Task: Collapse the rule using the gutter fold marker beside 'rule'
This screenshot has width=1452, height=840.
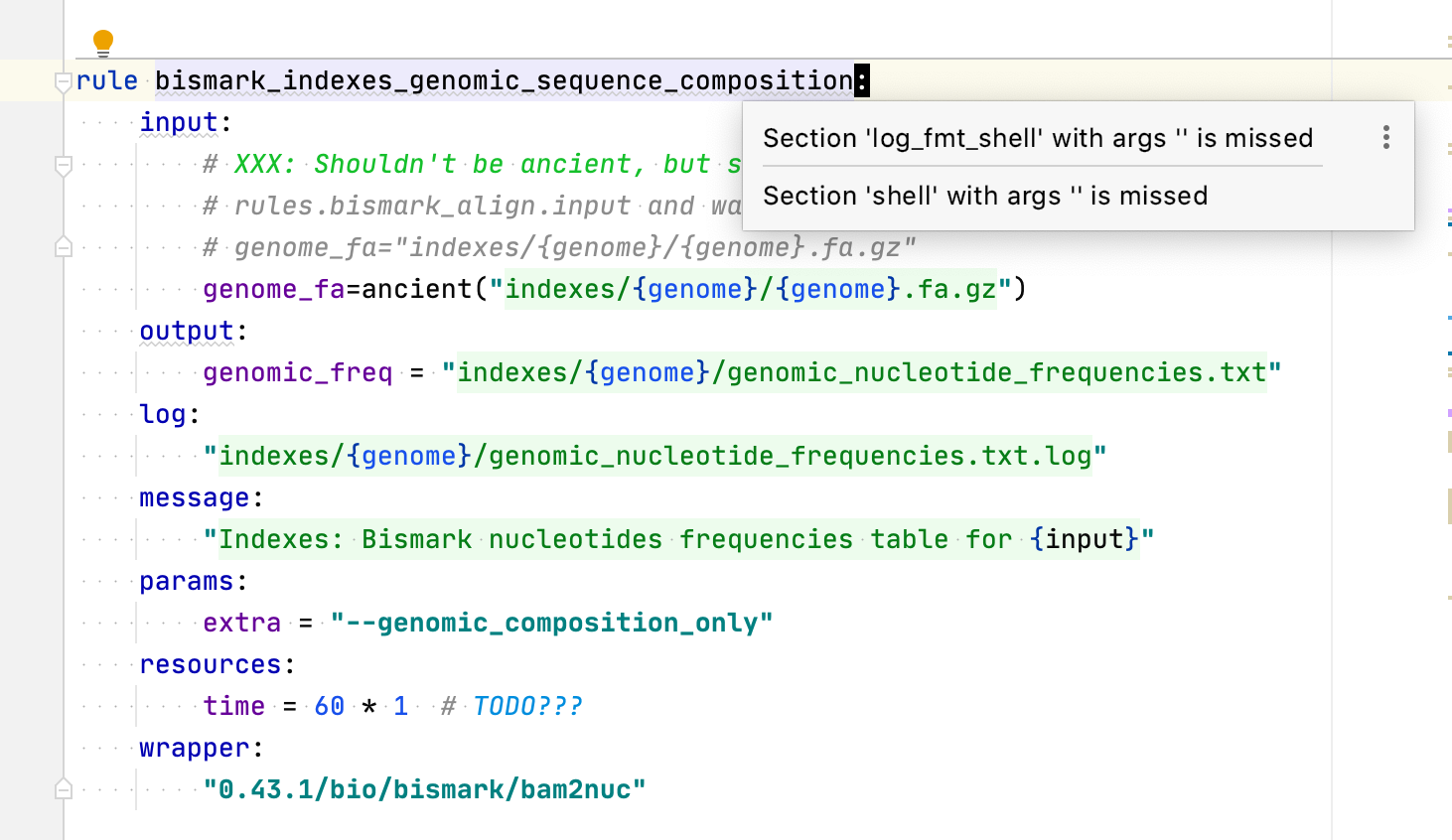Action: click(64, 80)
